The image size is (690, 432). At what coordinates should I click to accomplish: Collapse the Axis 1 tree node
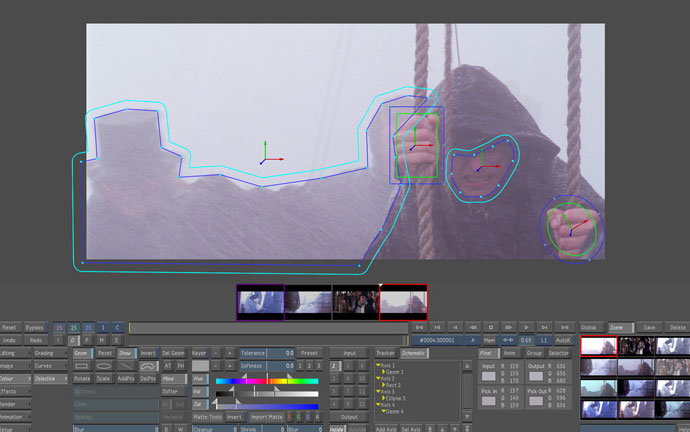pyautogui.click(x=378, y=366)
